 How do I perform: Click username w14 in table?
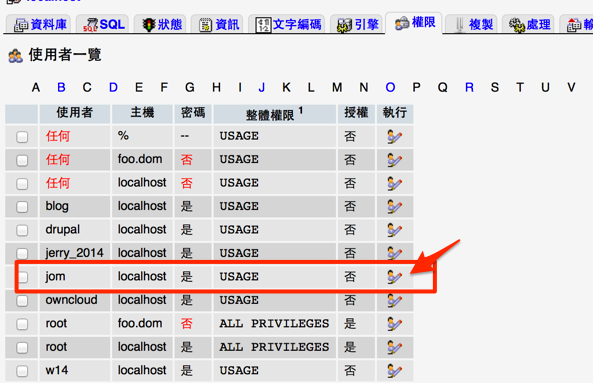(57, 370)
